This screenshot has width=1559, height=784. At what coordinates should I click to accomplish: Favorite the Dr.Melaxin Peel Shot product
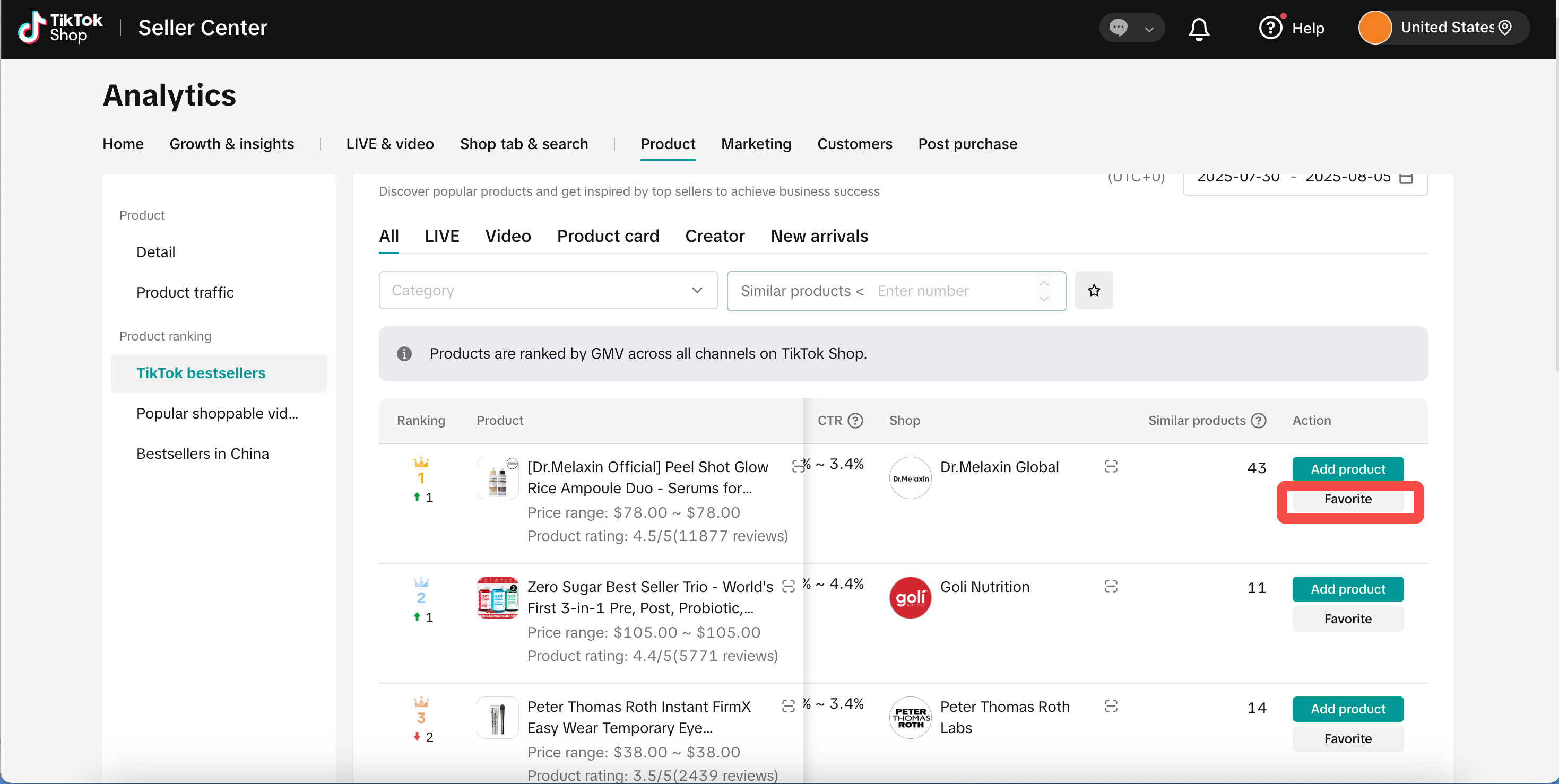click(x=1347, y=499)
